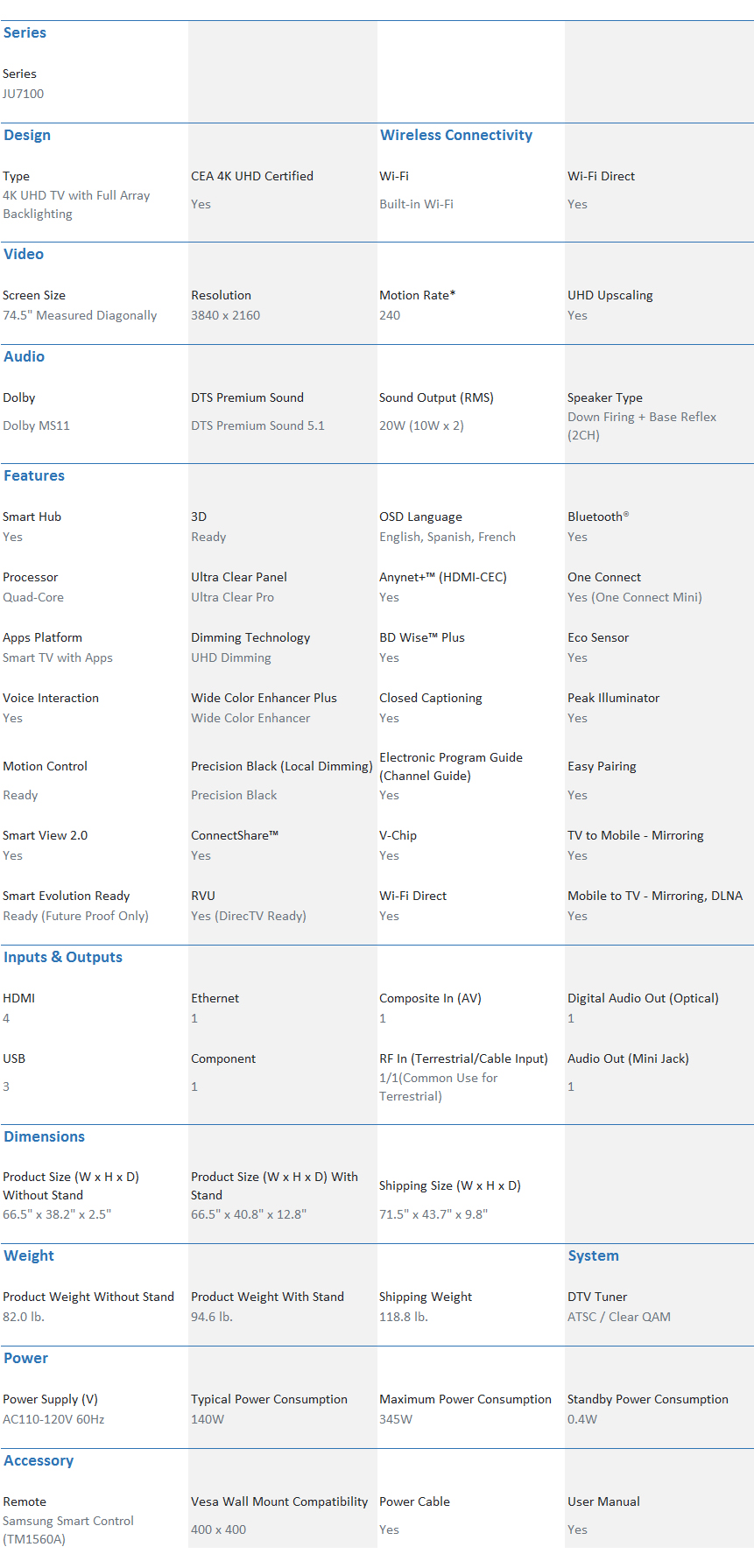This screenshot has width=754, height=1568.
Task: Click the Series section heading
Action: click(x=25, y=33)
